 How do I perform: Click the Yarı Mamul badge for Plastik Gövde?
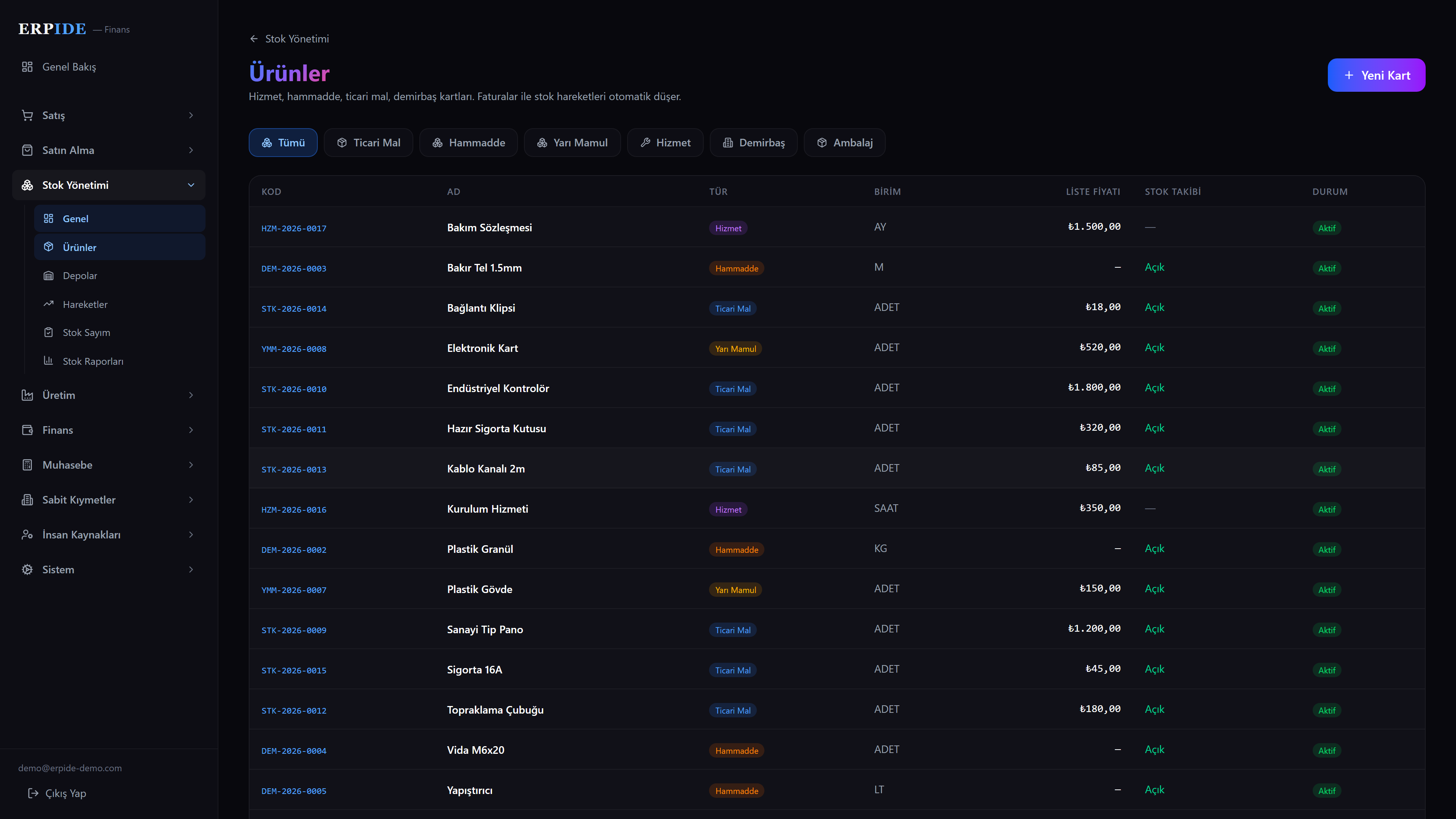click(x=735, y=590)
